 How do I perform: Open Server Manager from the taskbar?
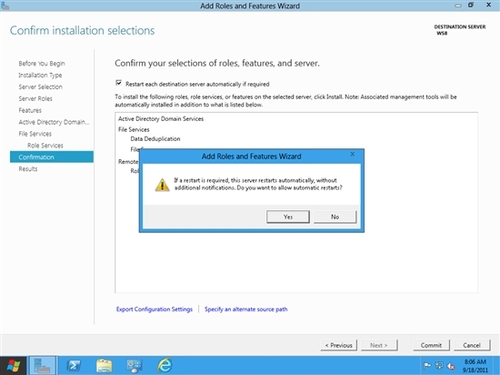coord(43,366)
